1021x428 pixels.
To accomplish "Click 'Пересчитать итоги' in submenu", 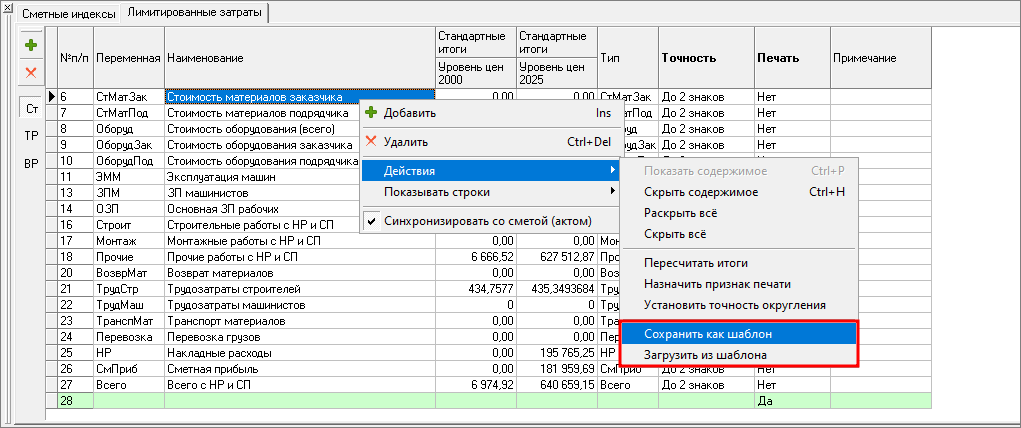I will 696,263.
